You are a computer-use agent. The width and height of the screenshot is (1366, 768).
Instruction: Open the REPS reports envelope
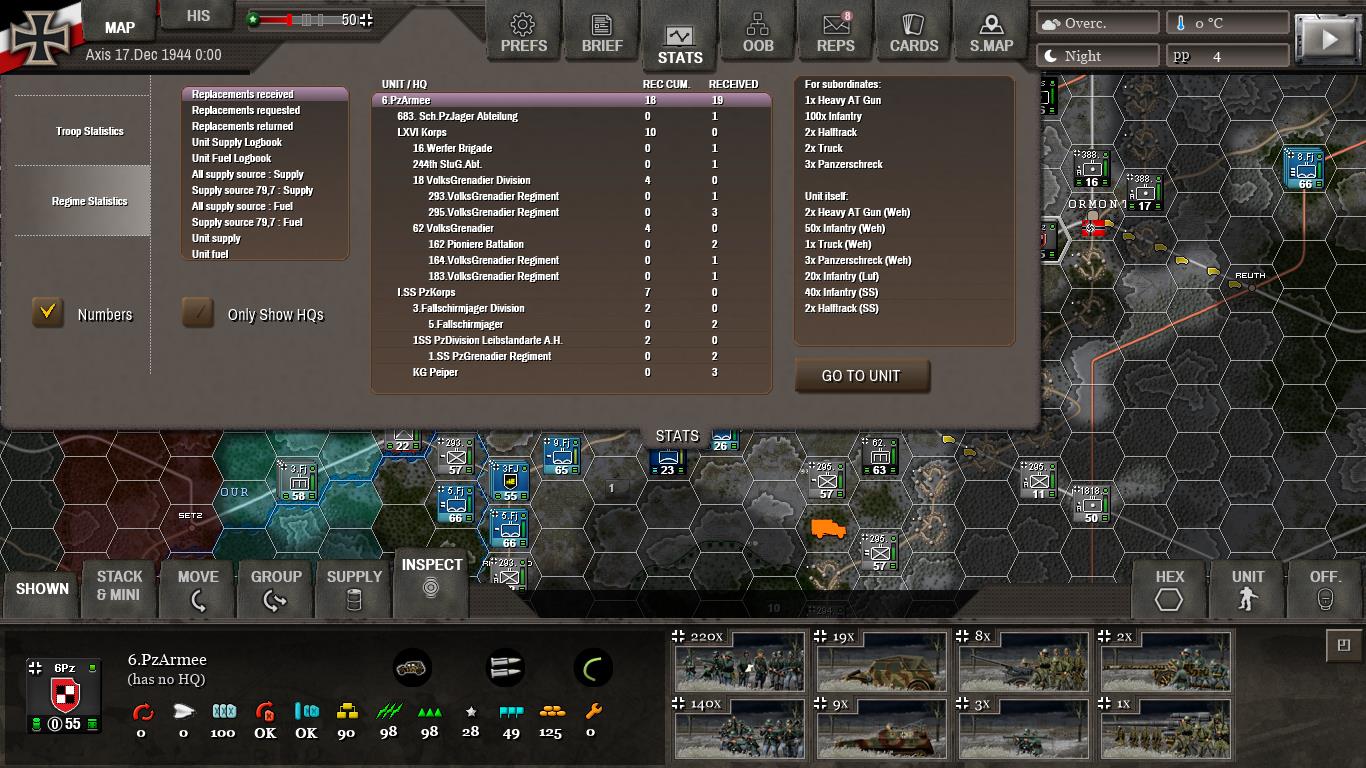(836, 31)
